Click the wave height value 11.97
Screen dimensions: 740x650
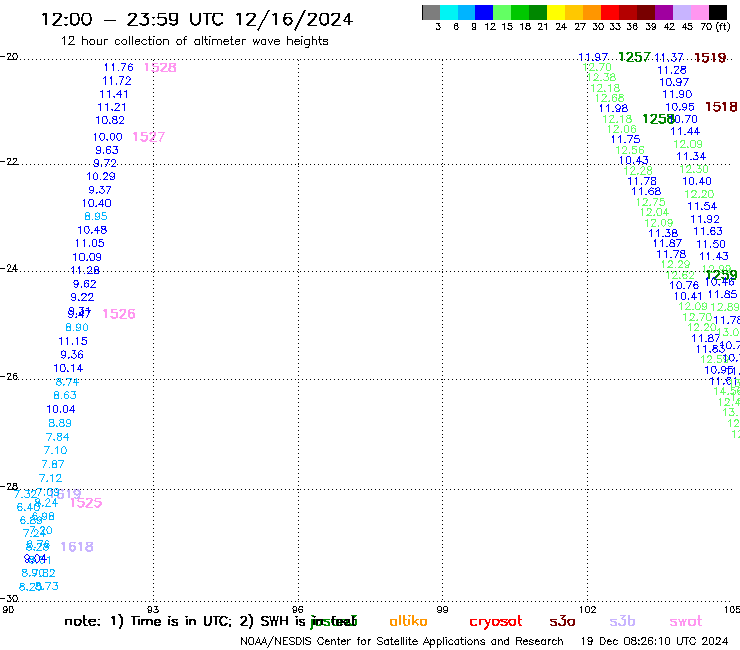point(593,57)
